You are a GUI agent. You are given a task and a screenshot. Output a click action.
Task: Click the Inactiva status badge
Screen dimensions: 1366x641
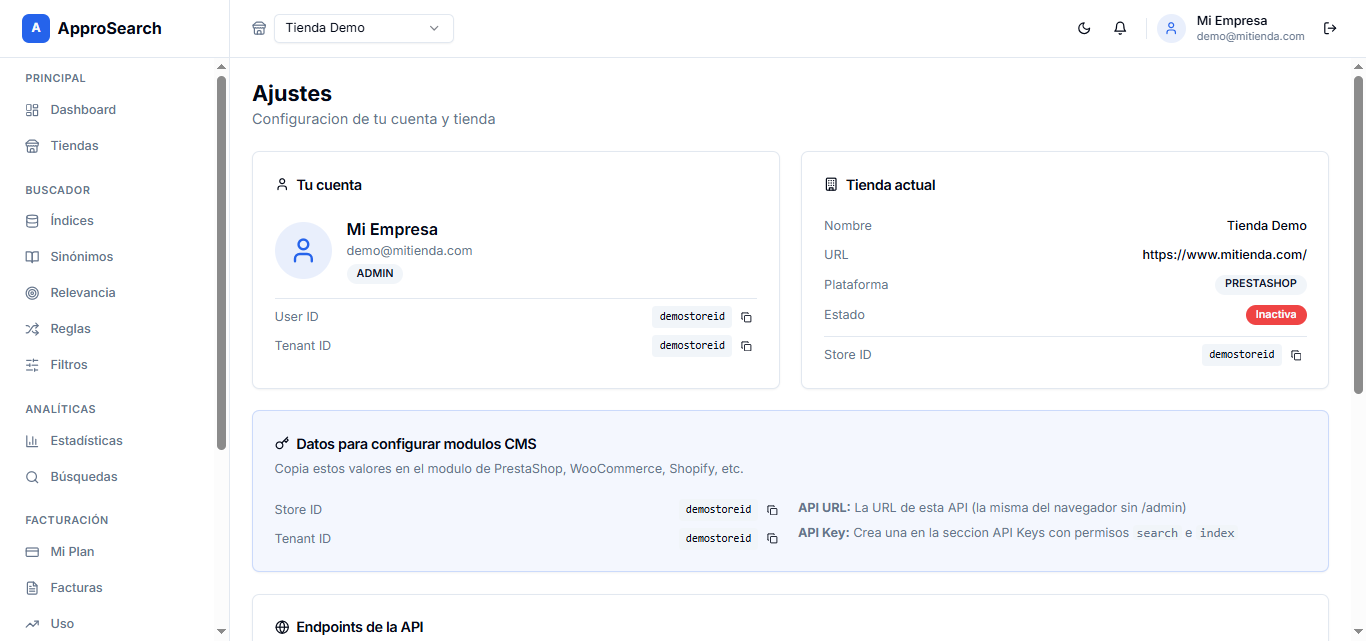pos(1276,315)
